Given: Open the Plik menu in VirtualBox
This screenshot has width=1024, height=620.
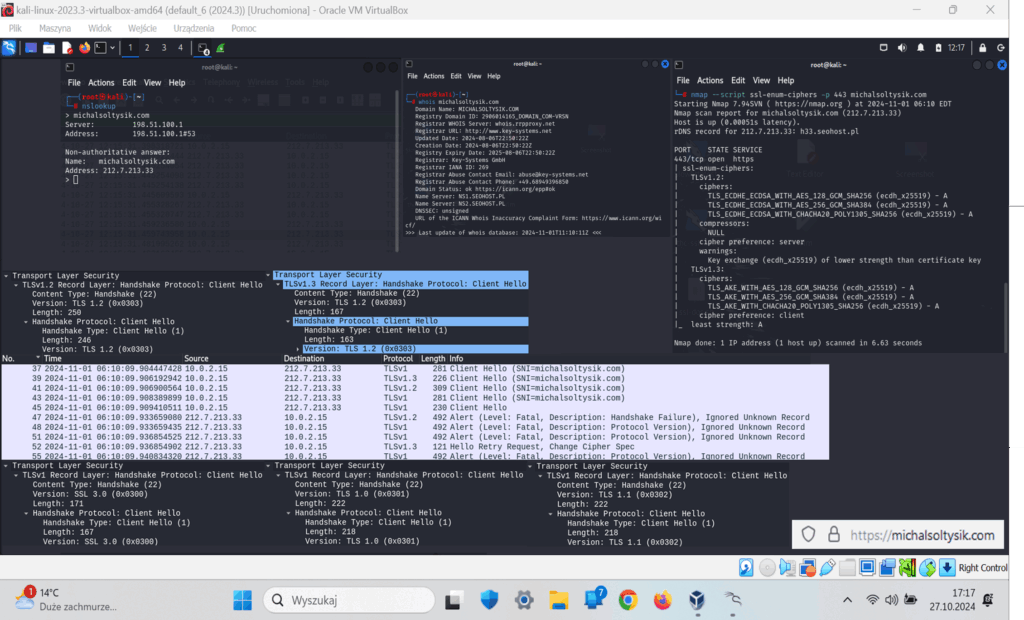Looking at the screenshot, I should pyautogui.click(x=15, y=28).
